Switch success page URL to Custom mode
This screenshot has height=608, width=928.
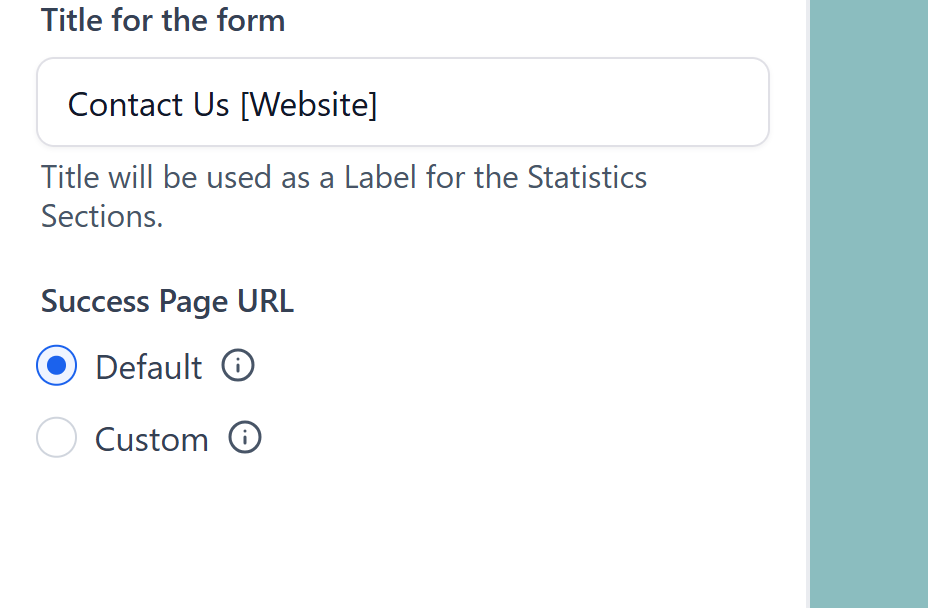pyautogui.click(x=56, y=437)
